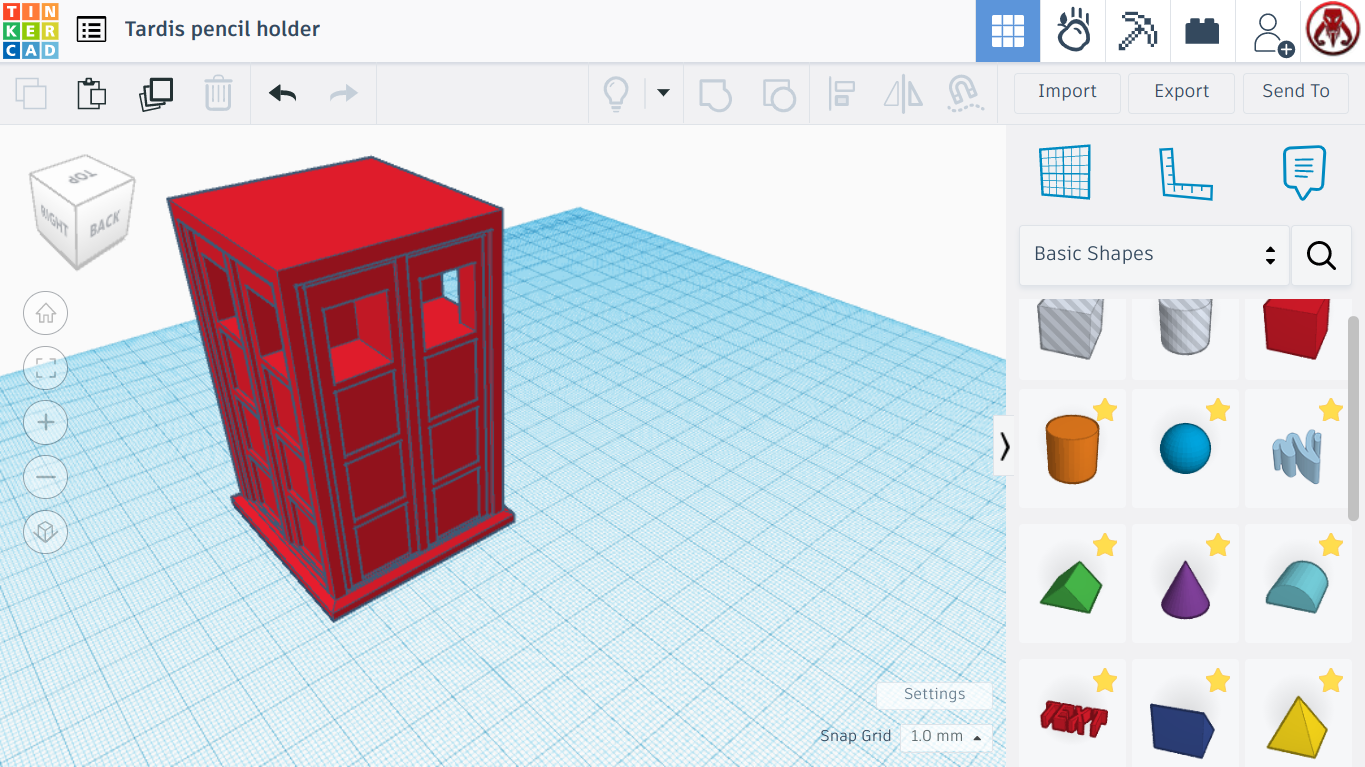Click the Send To button
1365x767 pixels.
pos(1295,92)
